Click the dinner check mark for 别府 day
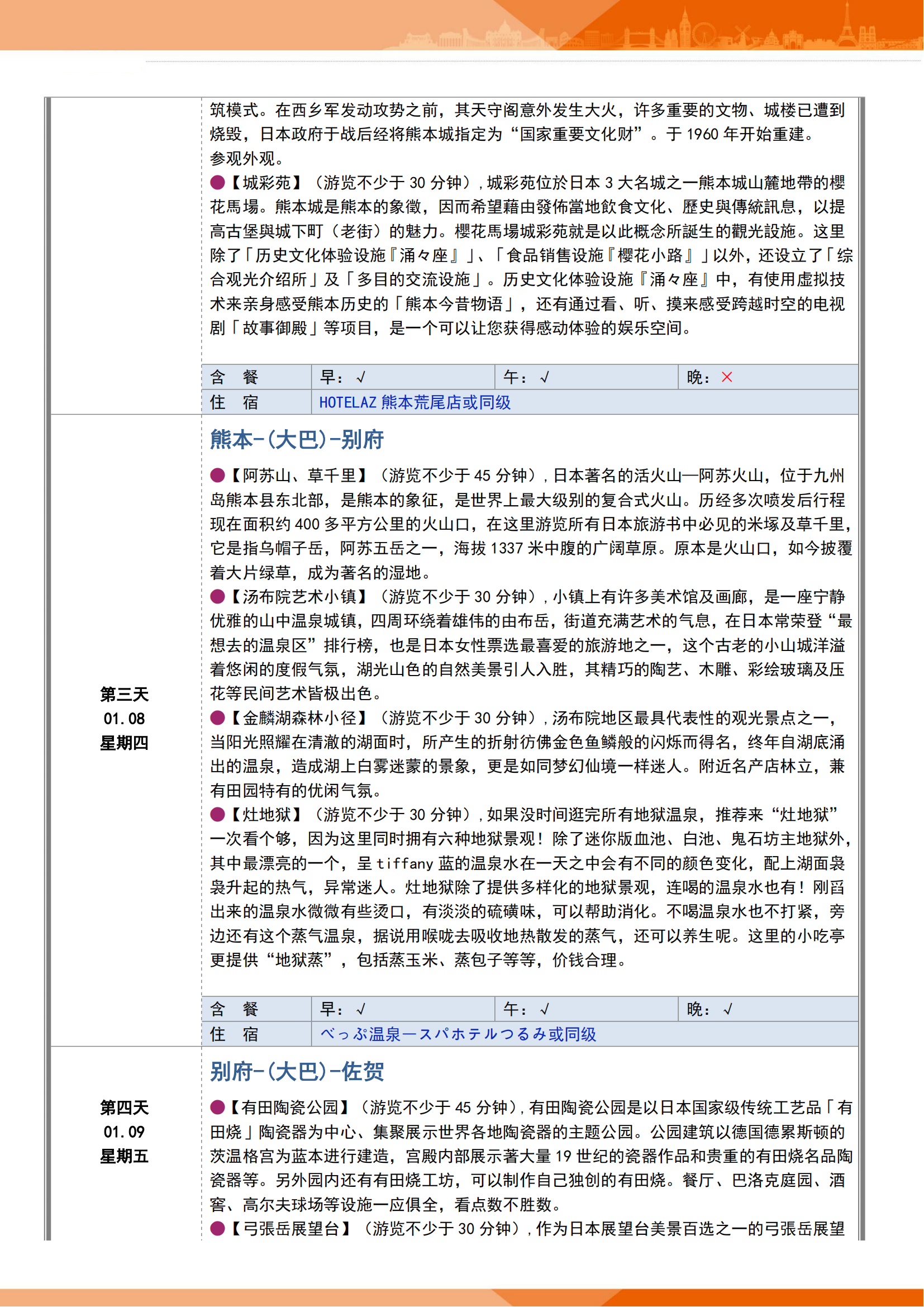The height and width of the screenshot is (1307, 924). (x=727, y=1009)
